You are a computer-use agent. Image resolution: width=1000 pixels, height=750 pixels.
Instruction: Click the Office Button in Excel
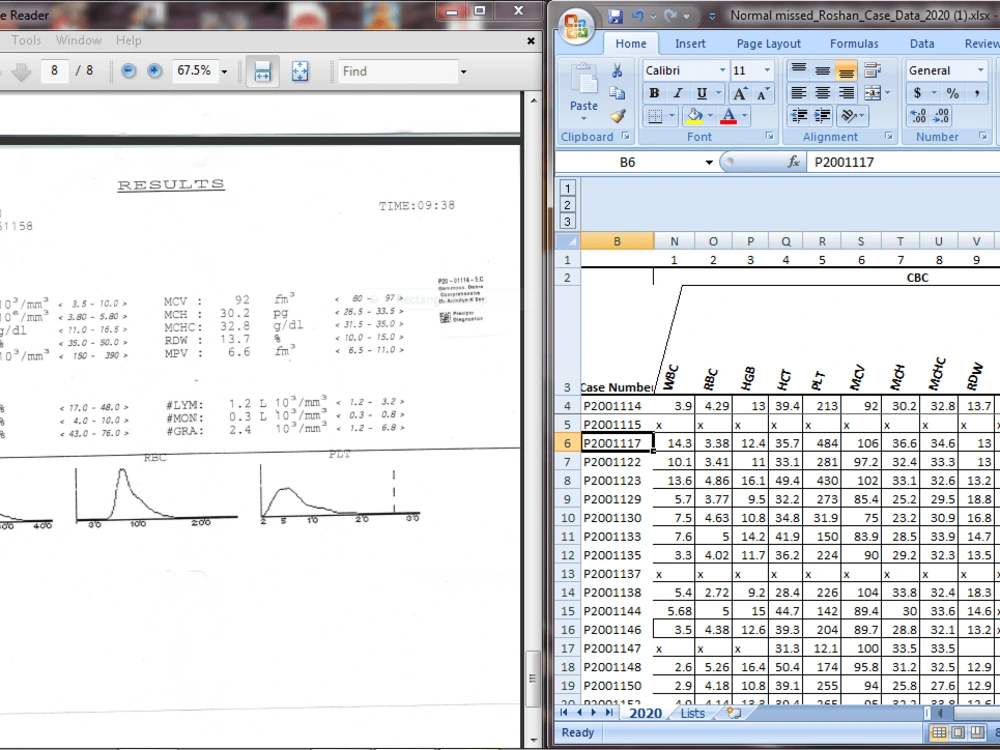pos(577,26)
